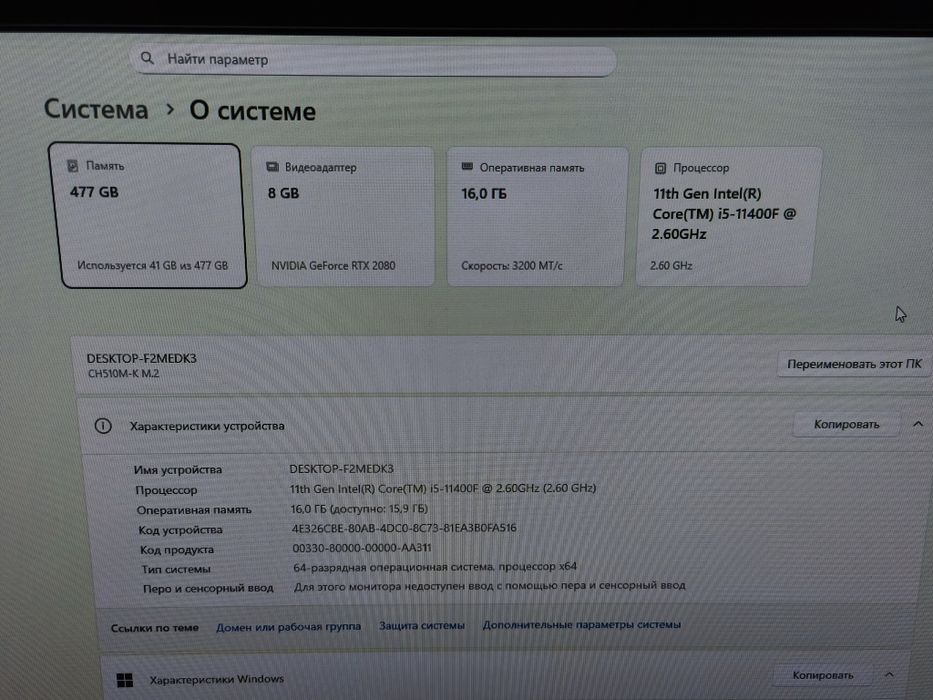Click NVIDIA GeForce RTX 2080 text

333,265
